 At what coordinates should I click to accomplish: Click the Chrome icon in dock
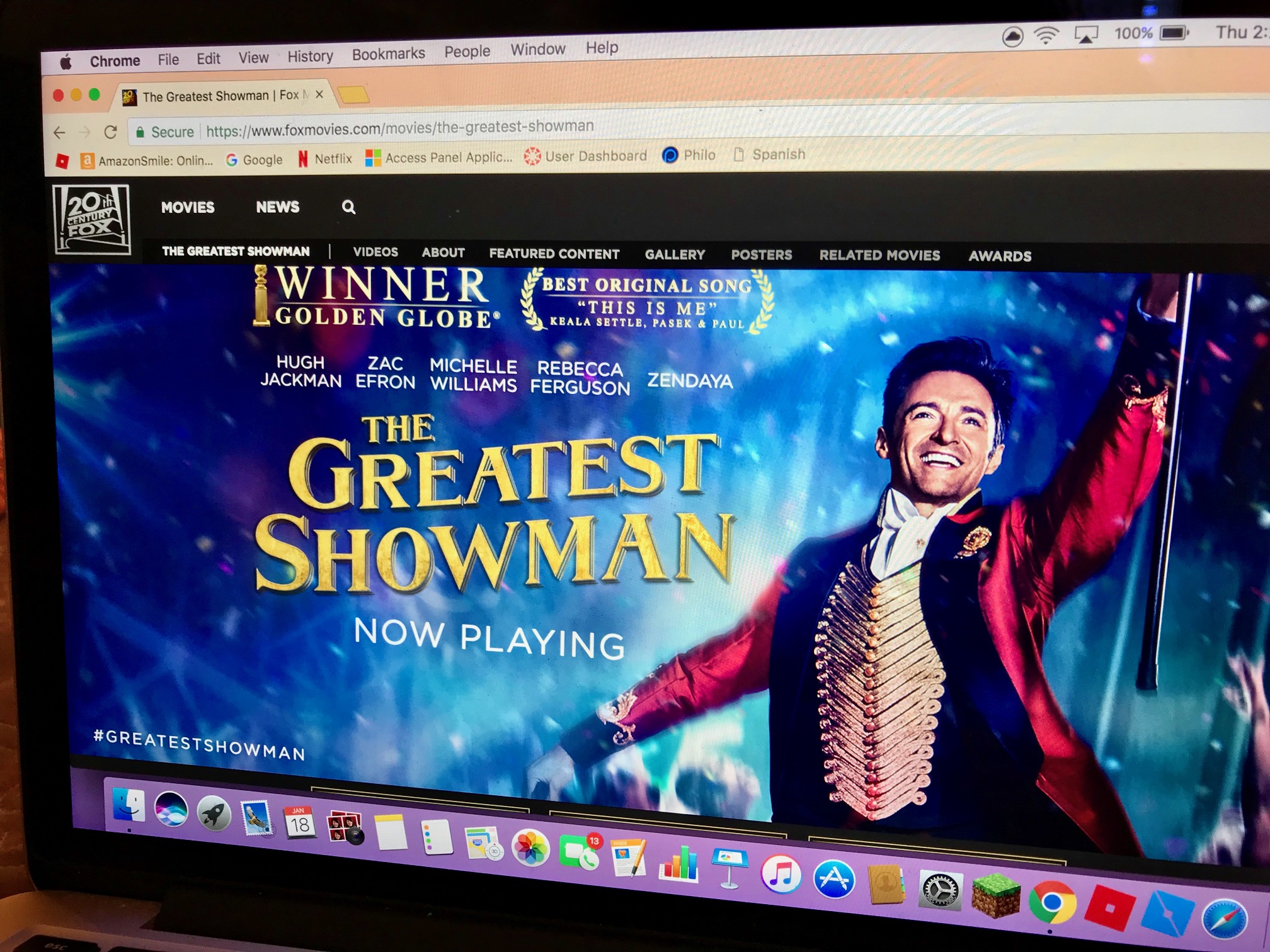(1052, 903)
